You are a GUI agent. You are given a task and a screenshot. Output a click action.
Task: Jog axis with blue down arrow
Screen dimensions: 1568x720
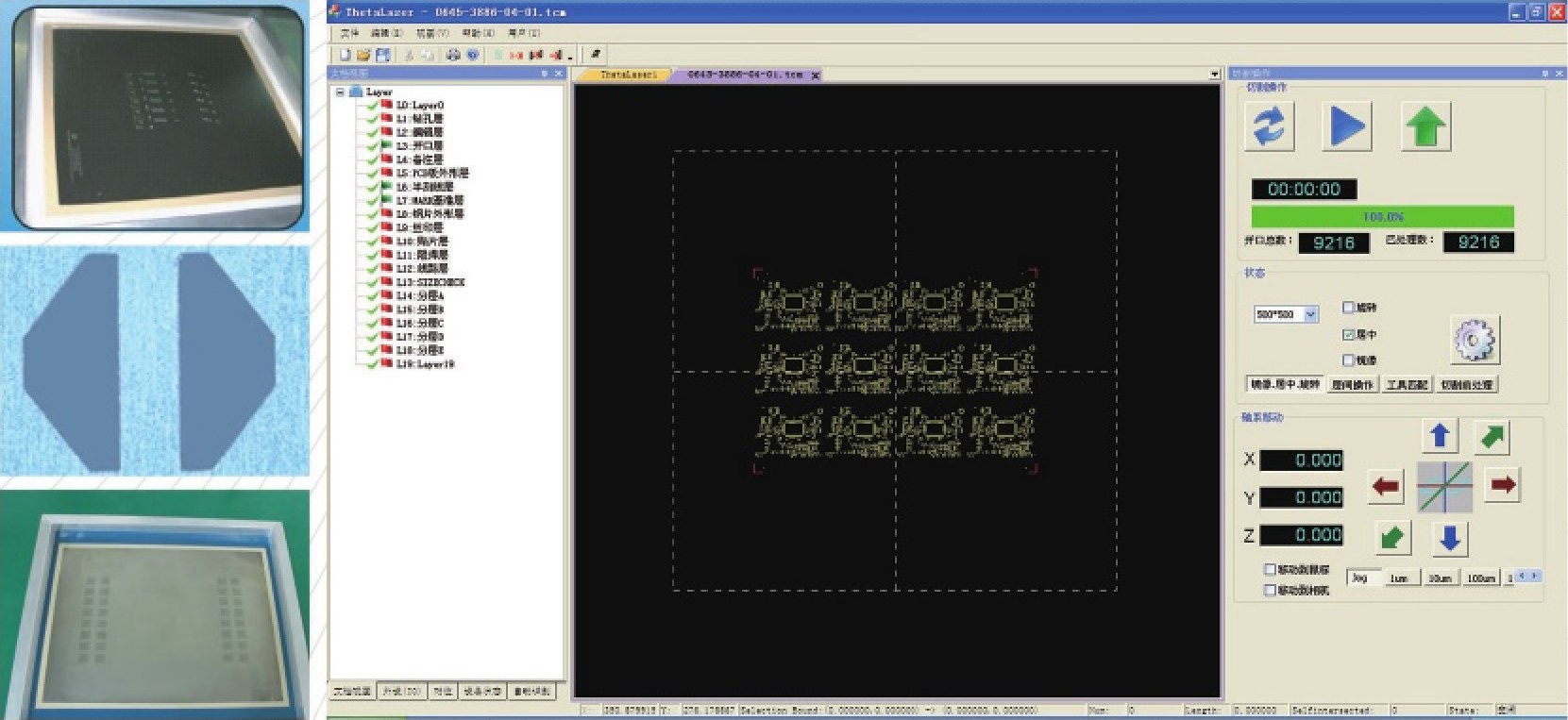pos(1450,538)
